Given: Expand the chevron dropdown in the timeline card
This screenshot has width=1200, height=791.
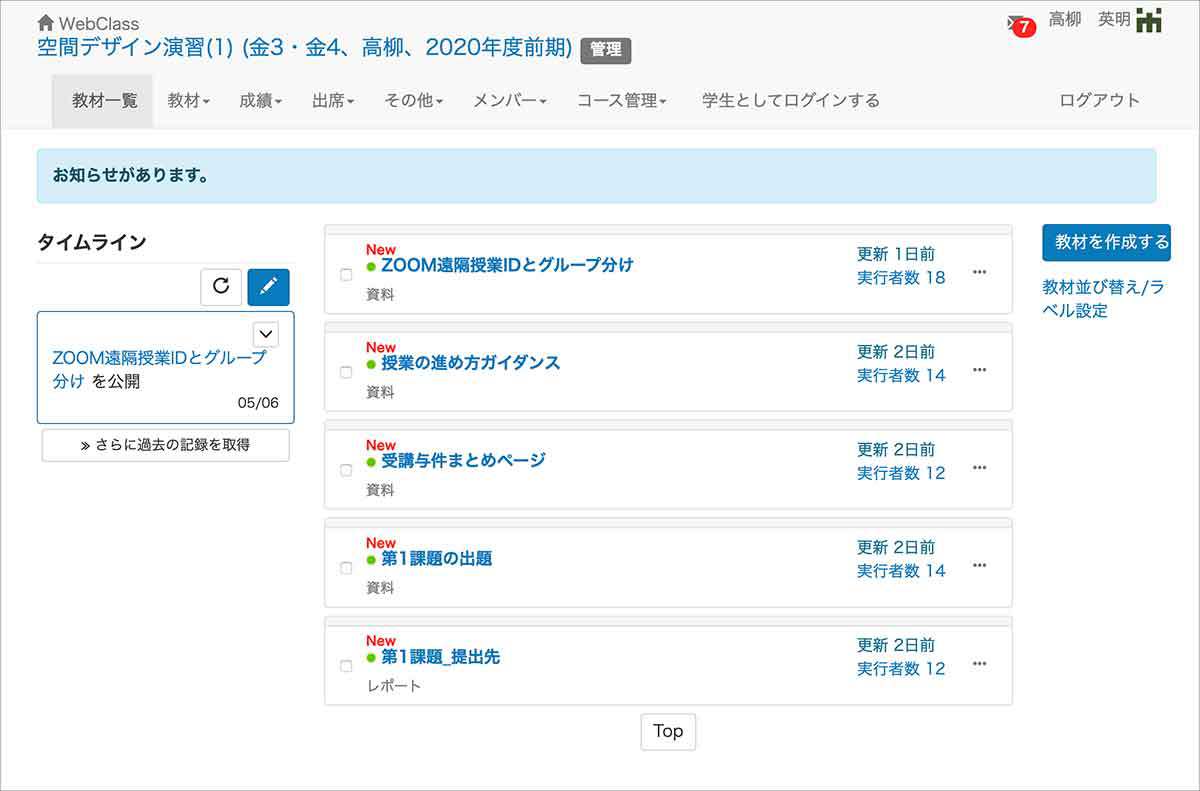Looking at the screenshot, I should coord(266,334).
